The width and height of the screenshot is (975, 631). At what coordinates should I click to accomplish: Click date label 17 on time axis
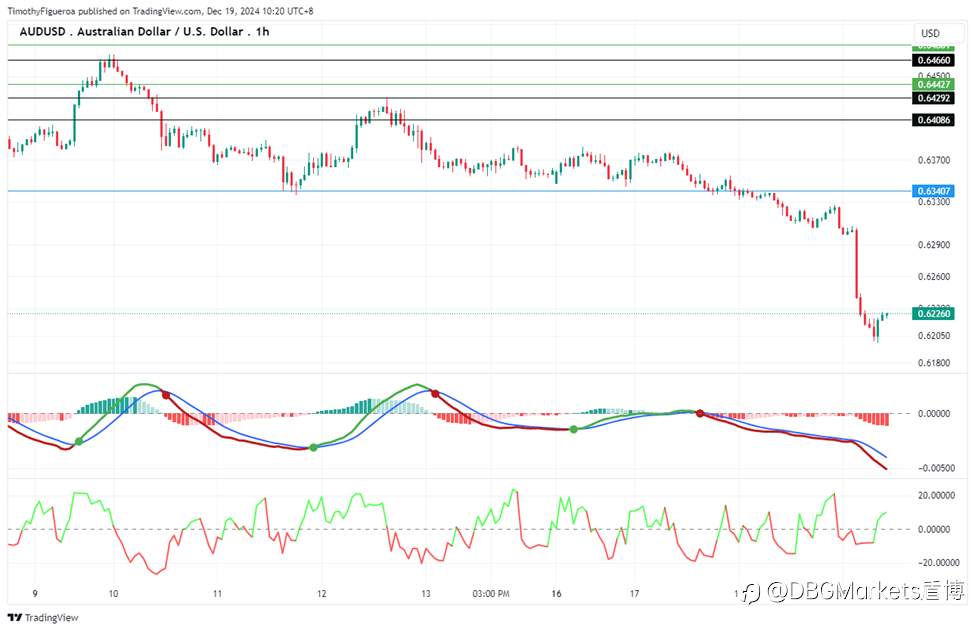pos(634,594)
